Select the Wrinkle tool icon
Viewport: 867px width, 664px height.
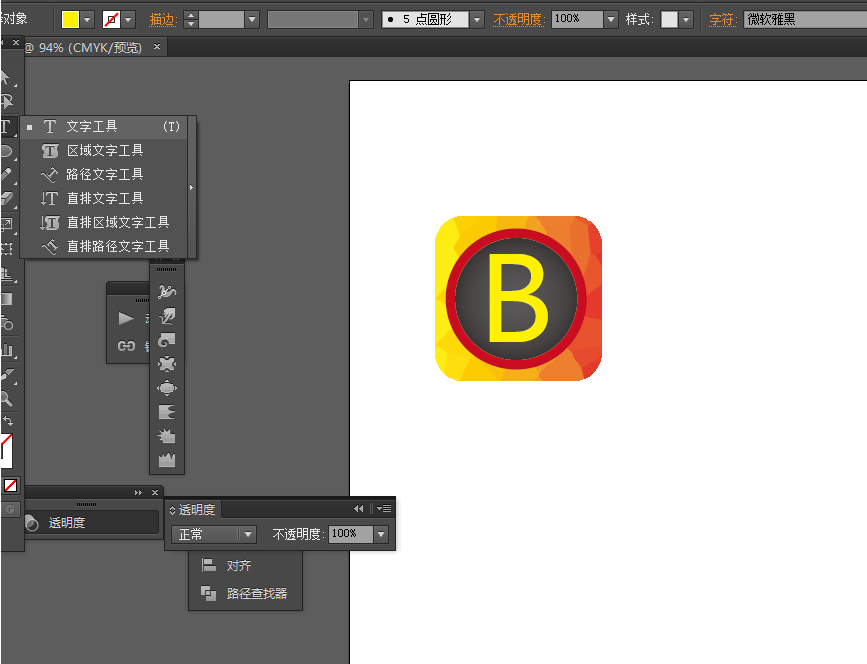[x=167, y=461]
